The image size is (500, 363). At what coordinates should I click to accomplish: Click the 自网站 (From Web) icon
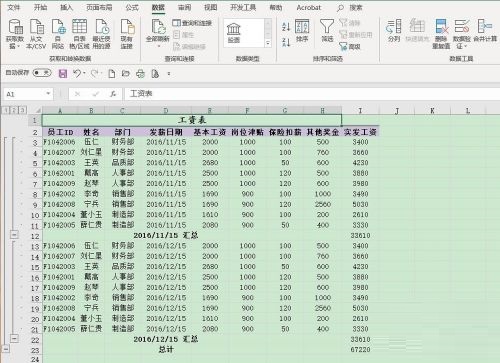tap(58, 27)
